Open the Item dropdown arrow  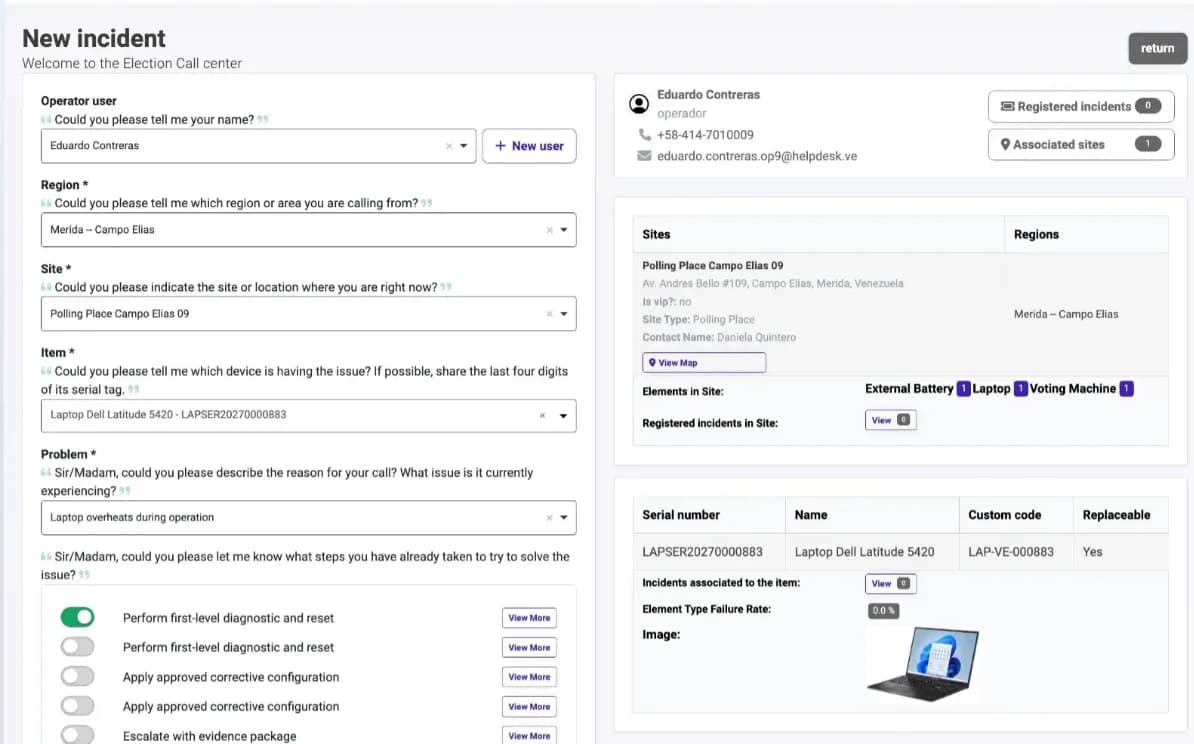point(564,416)
